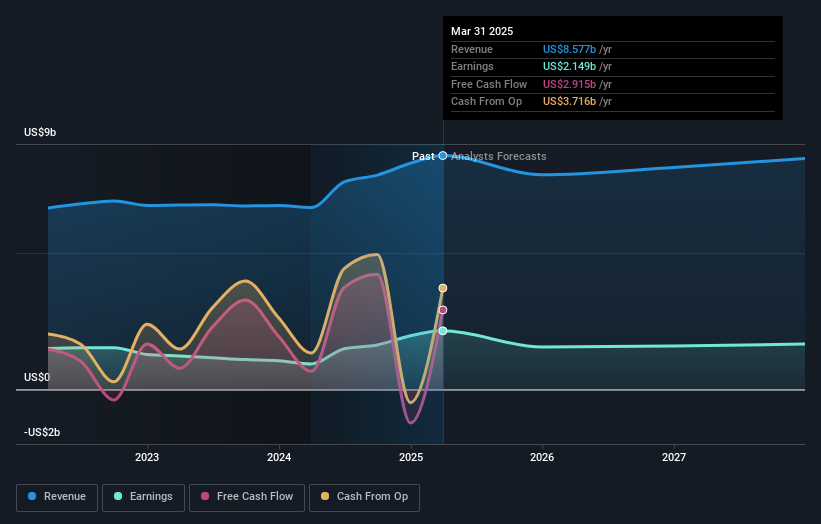Click the Cash From Op label in tooltip
Screen dimensions: 821x524
(486, 102)
